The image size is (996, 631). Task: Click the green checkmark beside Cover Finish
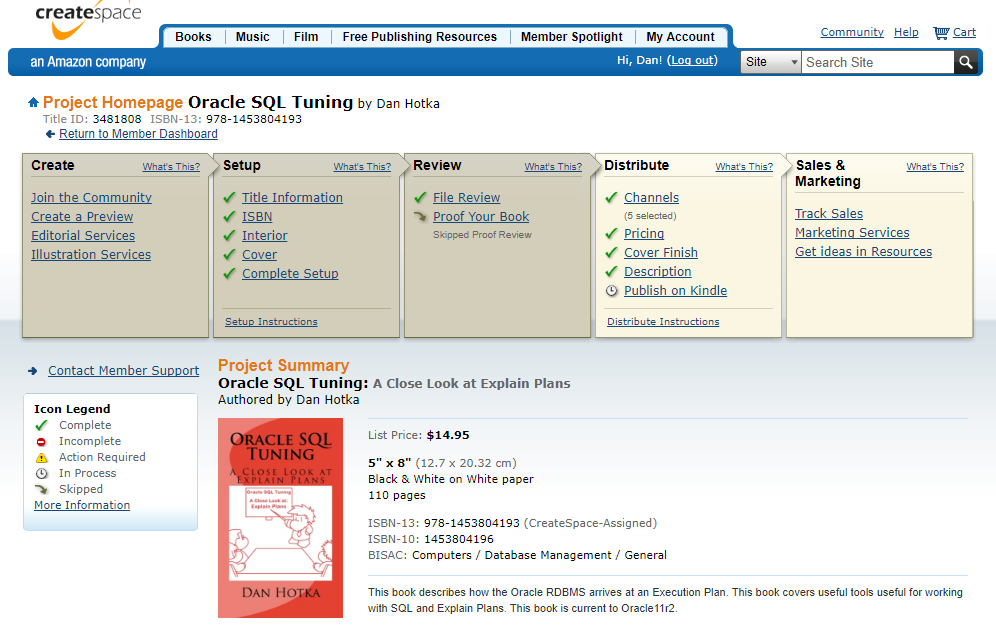pyautogui.click(x=611, y=253)
